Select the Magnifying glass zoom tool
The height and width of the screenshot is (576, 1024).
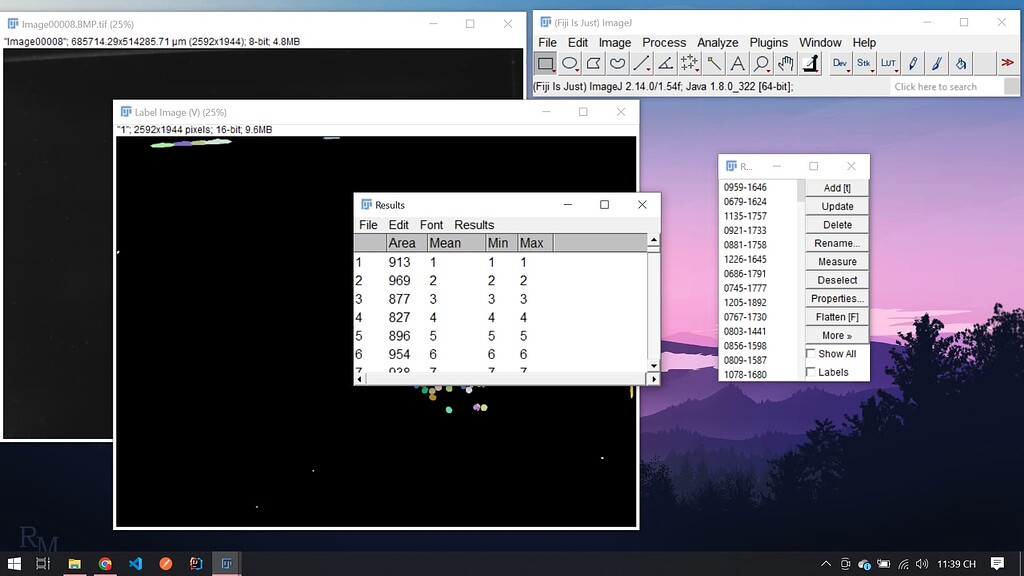pos(760,63)
